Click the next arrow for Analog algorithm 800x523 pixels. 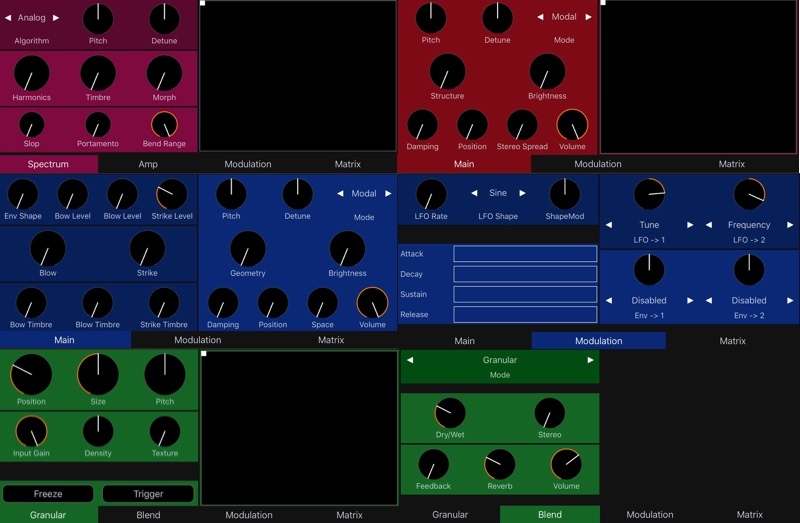(56, 18)
